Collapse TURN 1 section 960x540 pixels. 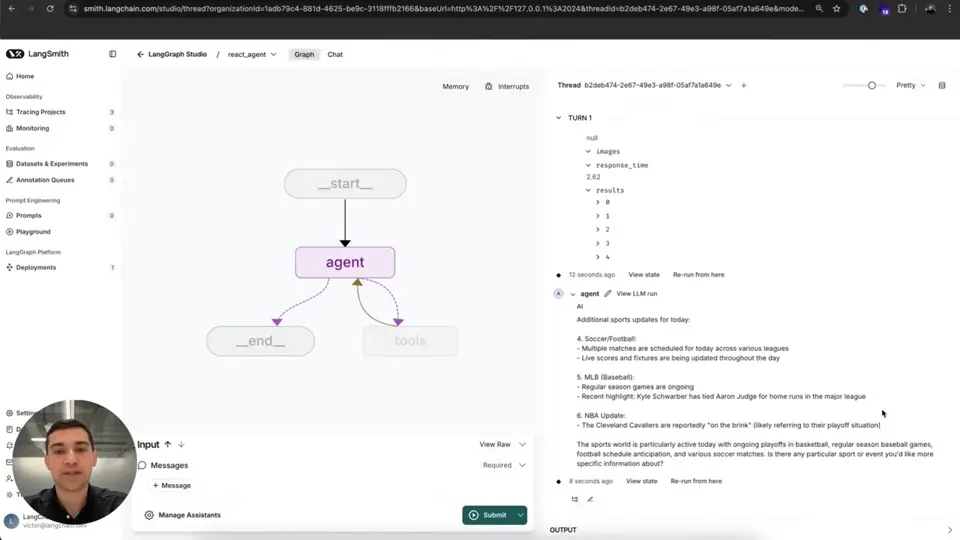[558, 118]
